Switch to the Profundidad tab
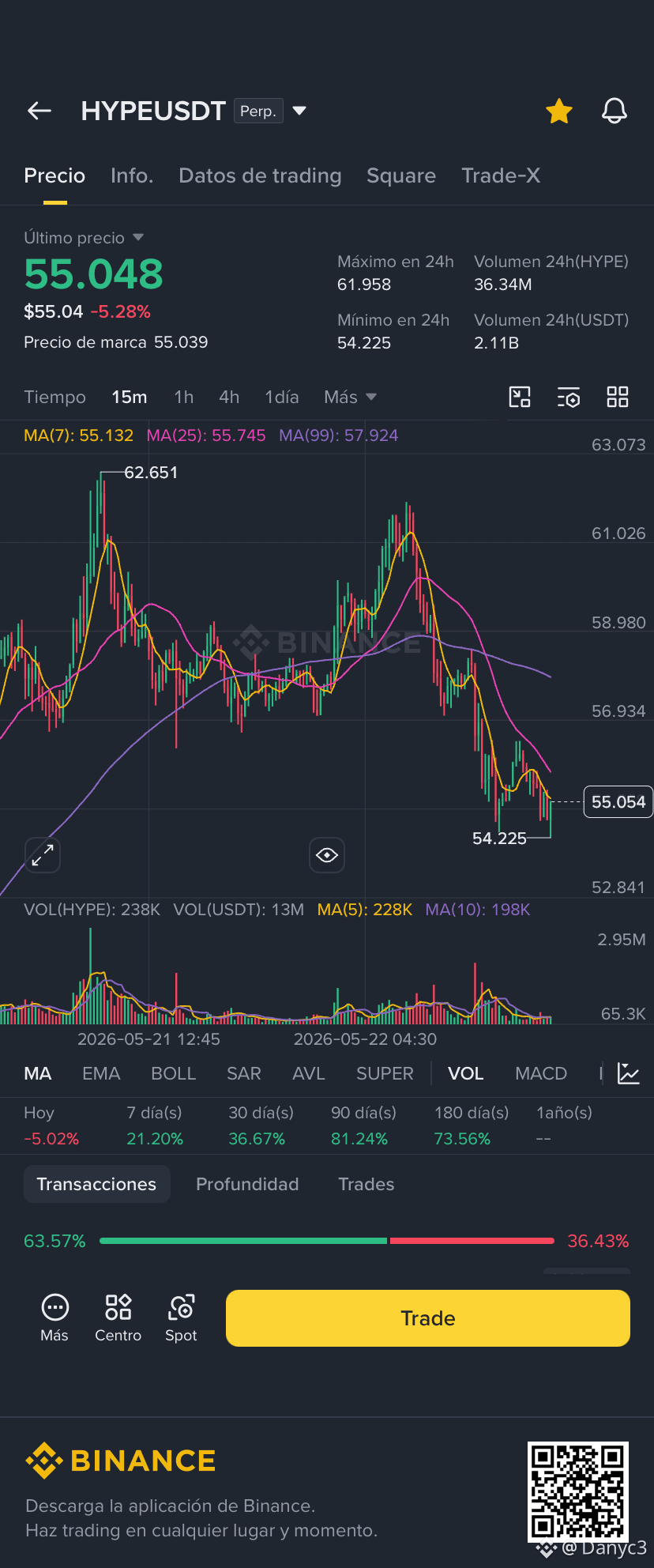 [x=247, y=1184]
